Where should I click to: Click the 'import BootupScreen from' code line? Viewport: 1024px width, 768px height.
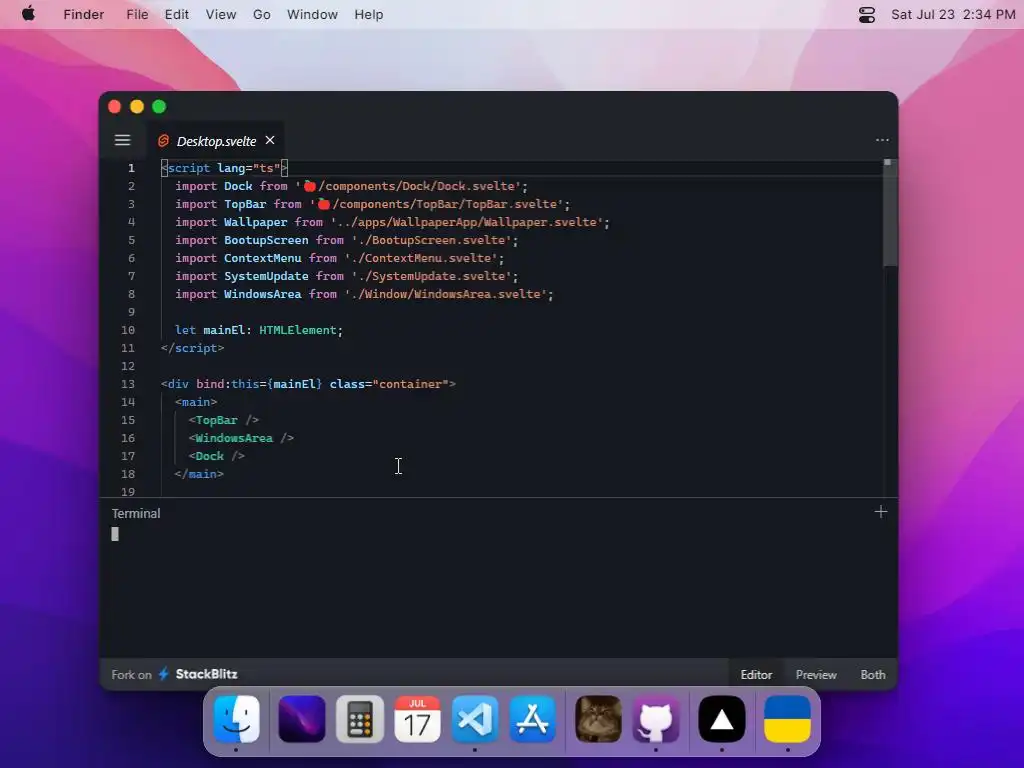[346, 240]
